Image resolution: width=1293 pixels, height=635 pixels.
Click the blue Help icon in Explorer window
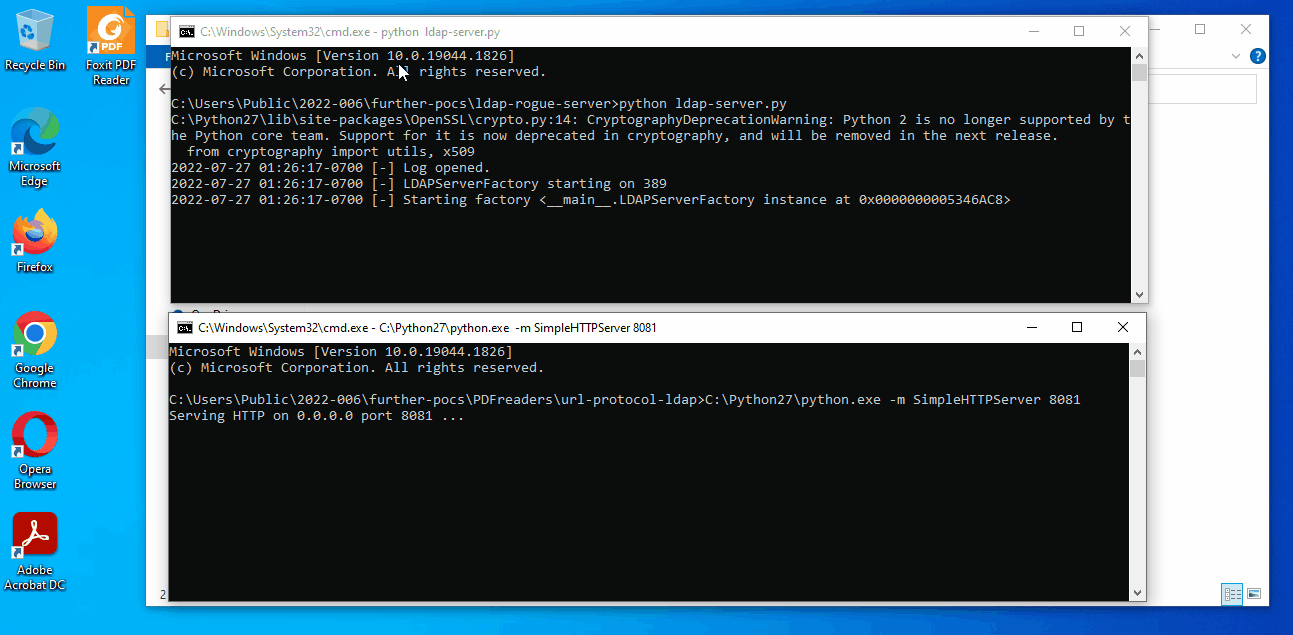[1258, 56]
